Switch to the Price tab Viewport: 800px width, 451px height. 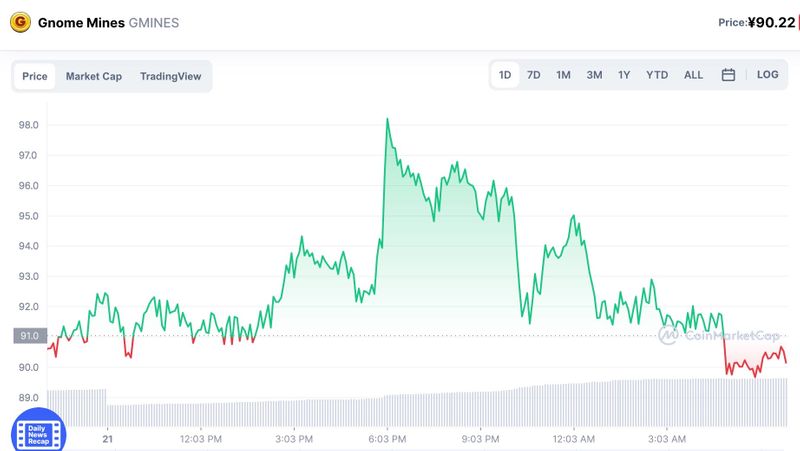coord(35,76)
